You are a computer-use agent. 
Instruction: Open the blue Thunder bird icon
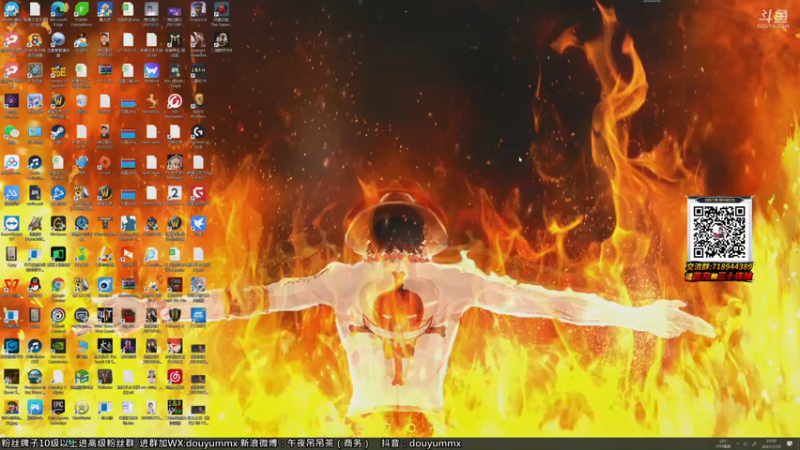click(x=198, y=224)
